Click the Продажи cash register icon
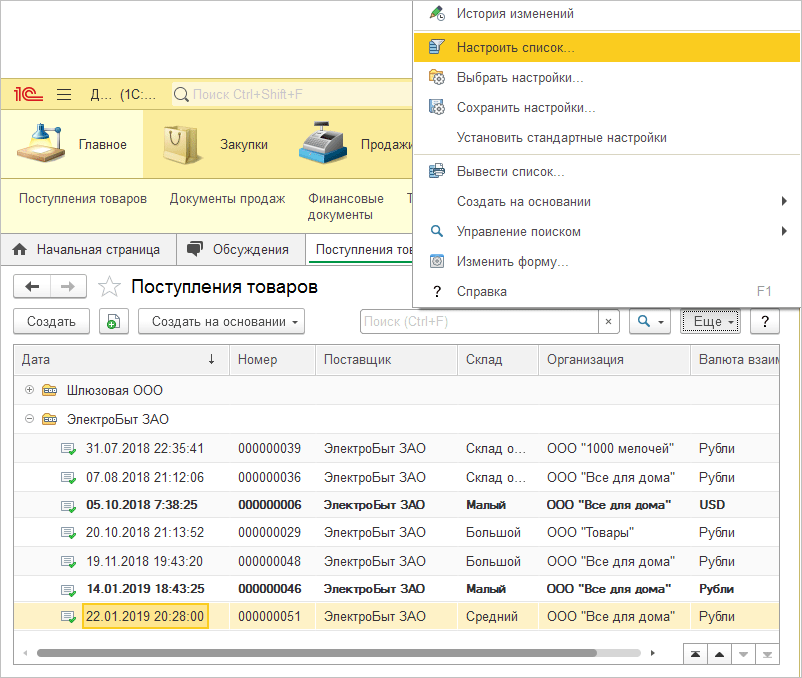This screenshot has height=678, width=802. coord(323,143)
